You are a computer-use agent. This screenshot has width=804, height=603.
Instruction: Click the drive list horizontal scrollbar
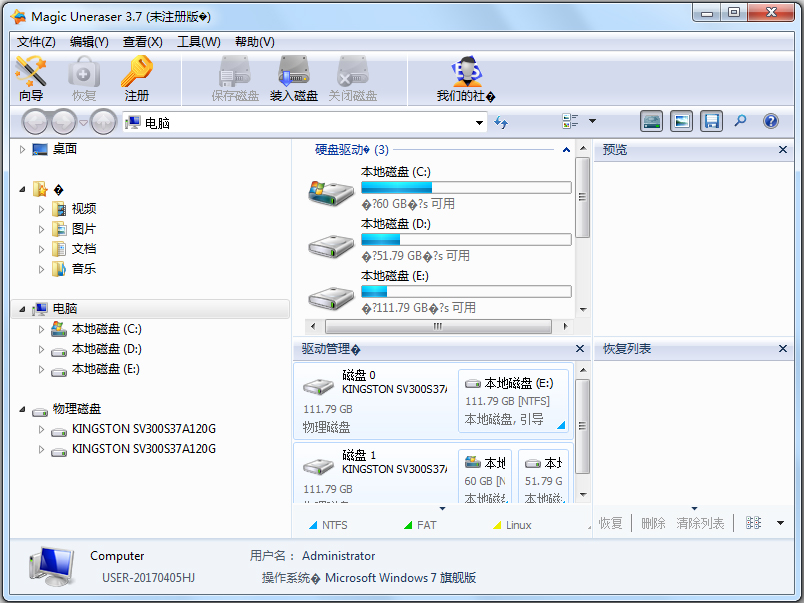(x=439, y=326)
